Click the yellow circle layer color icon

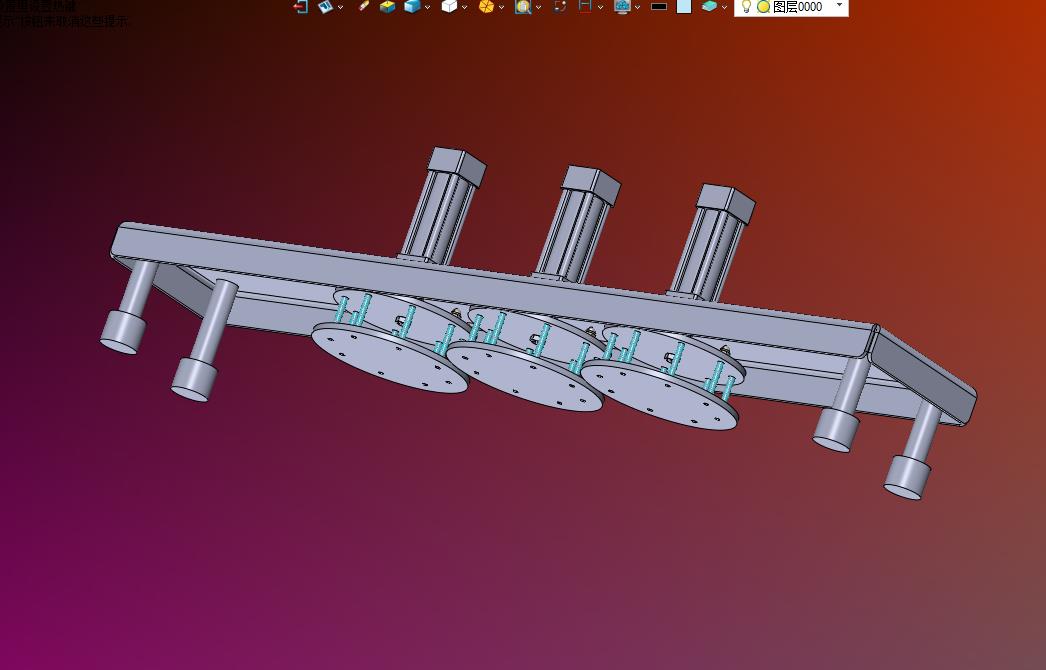(x=764, y=7)
